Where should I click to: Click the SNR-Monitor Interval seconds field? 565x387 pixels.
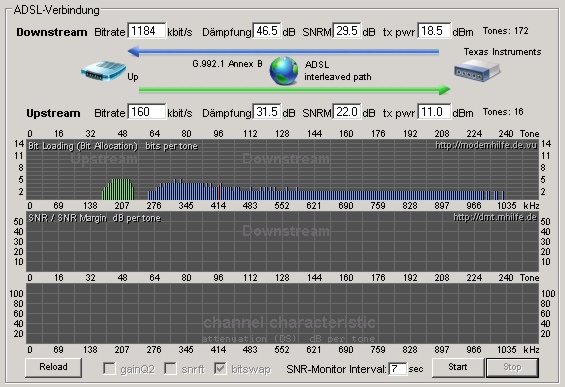(x=397, y=369)
